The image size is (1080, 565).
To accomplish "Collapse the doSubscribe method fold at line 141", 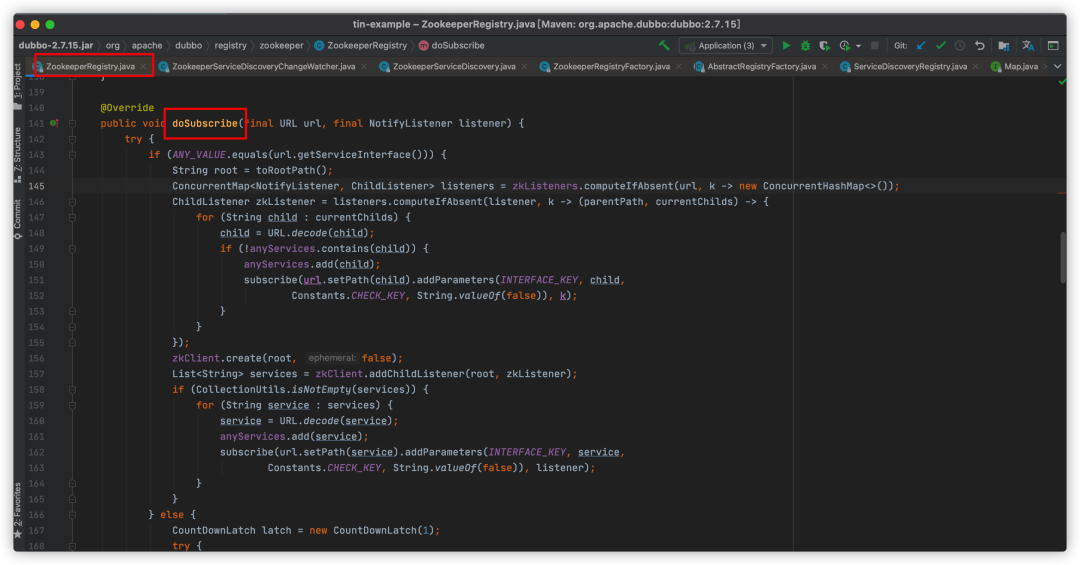I will point(72,123).
